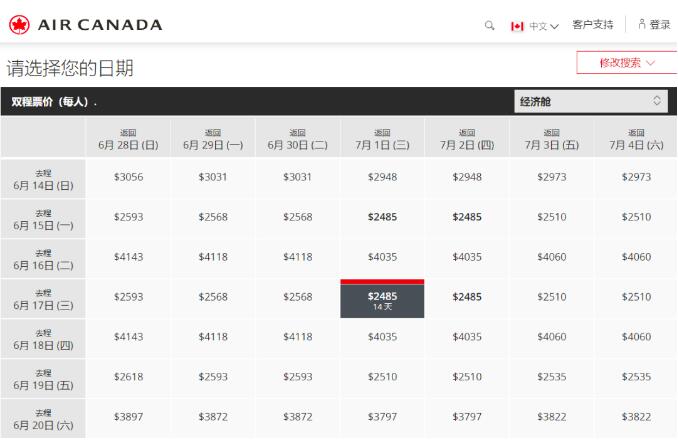Select the 去程 6月20日 (六) row header
Image resolution: width=678 pixels, height=446 pixels.
(43, 418)
